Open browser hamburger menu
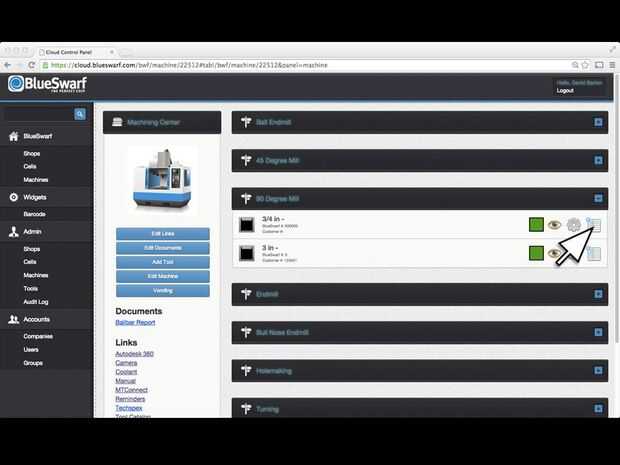The width and height of the screenshot is (620, 465). pos(612,65)
